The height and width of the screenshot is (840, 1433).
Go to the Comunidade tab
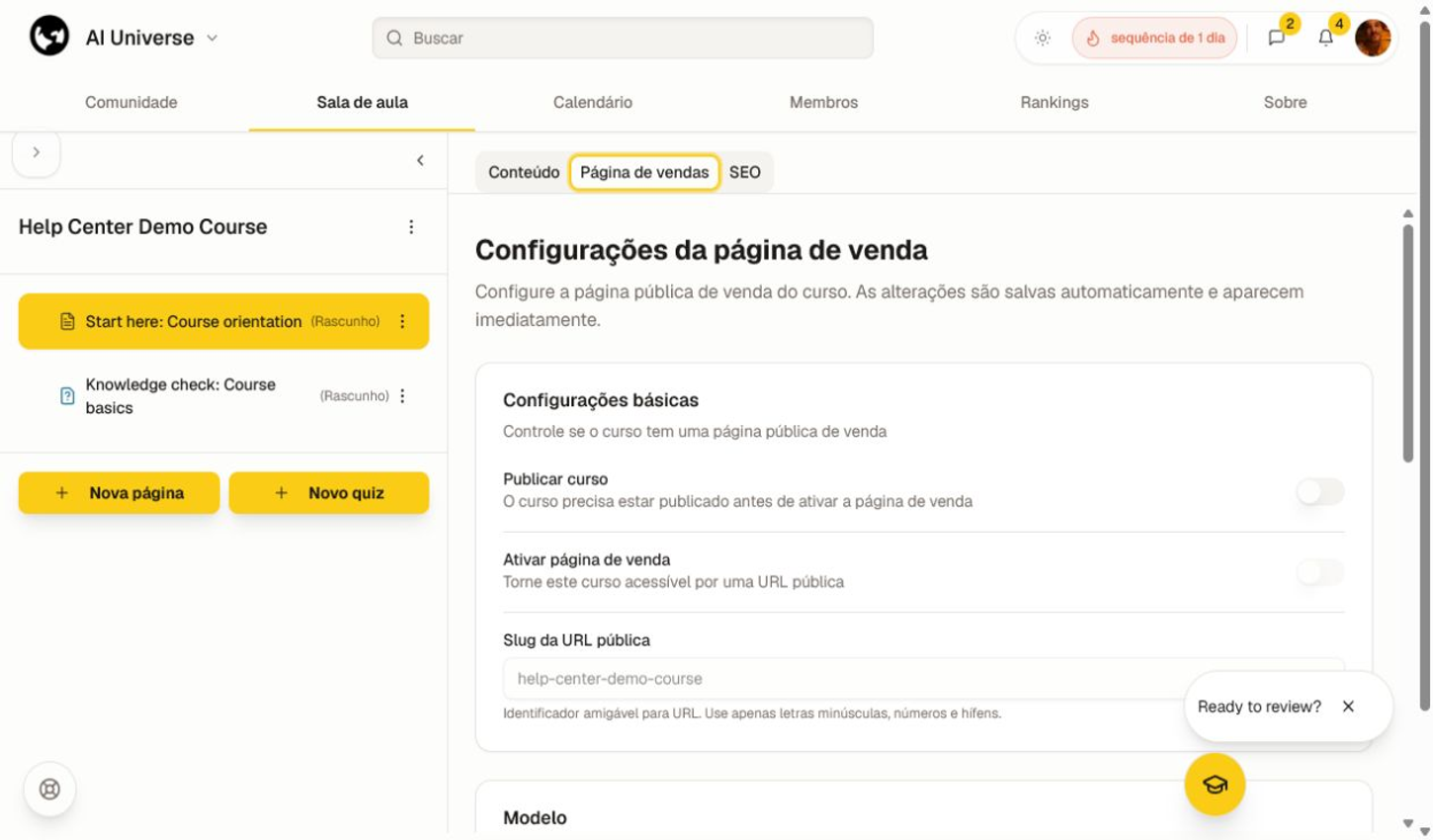coord(131,102)
